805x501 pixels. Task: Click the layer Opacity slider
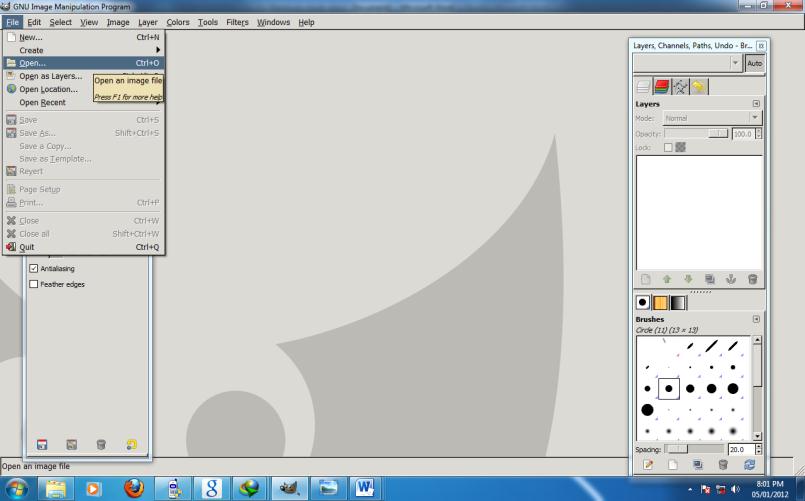(x=696, y=134)
